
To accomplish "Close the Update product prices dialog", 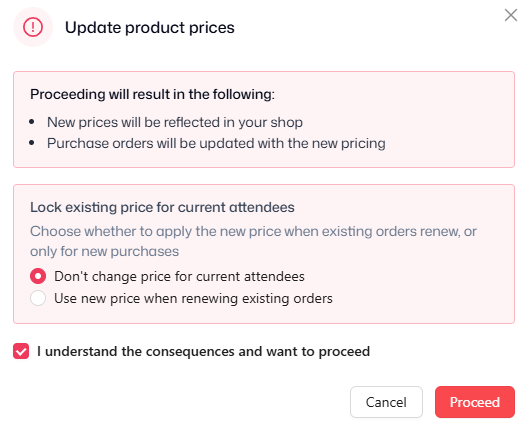I will (511, 15).
